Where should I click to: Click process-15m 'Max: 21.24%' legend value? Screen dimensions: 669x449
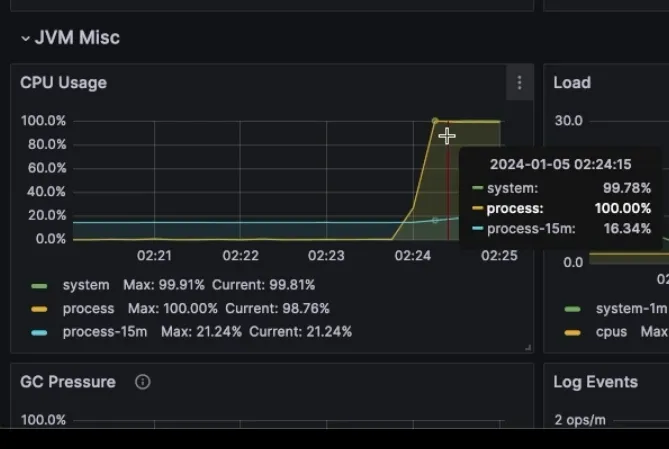coord(201,332)
